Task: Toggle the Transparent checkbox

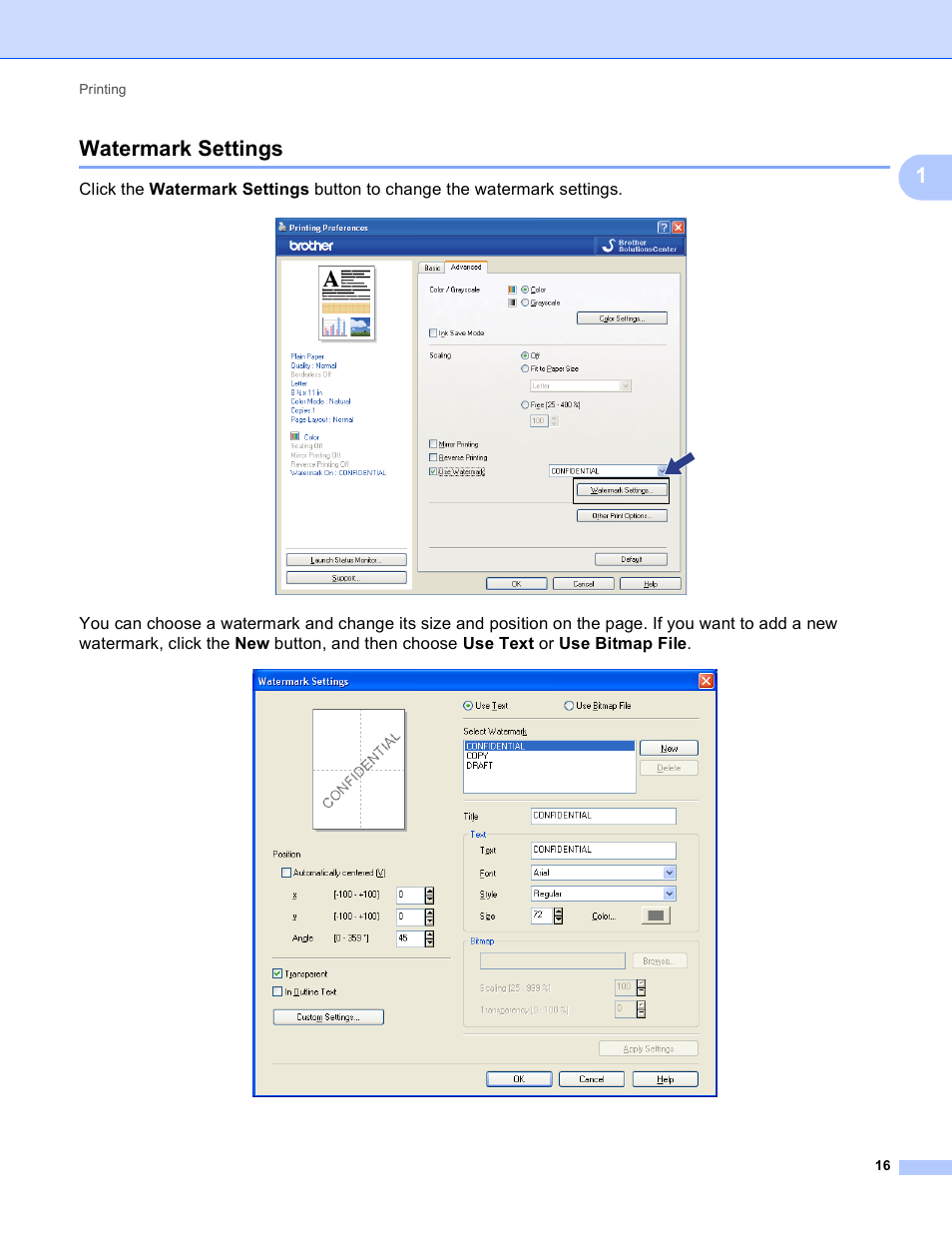Action: click(x=277, y=973)
